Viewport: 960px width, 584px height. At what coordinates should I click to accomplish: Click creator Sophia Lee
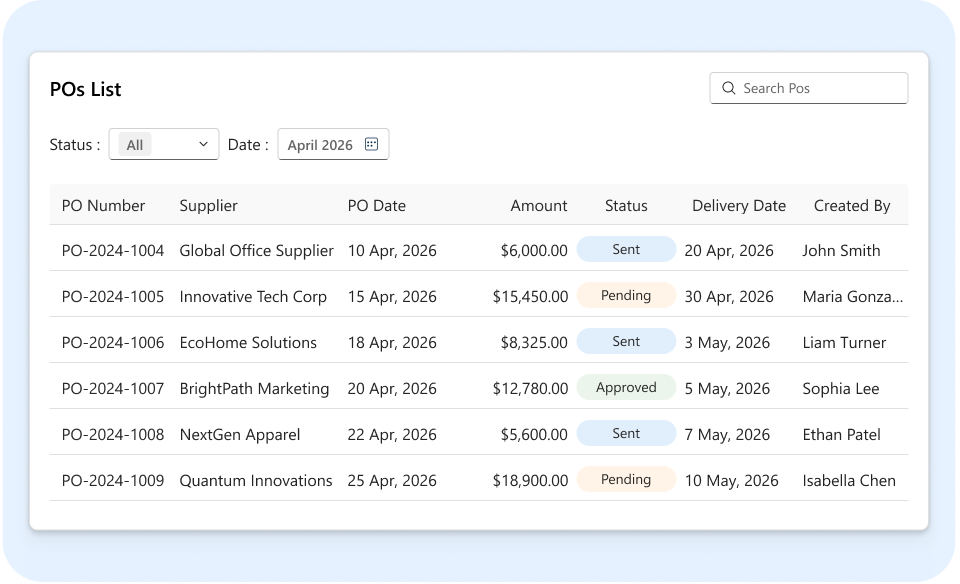(x=841, y=388)
